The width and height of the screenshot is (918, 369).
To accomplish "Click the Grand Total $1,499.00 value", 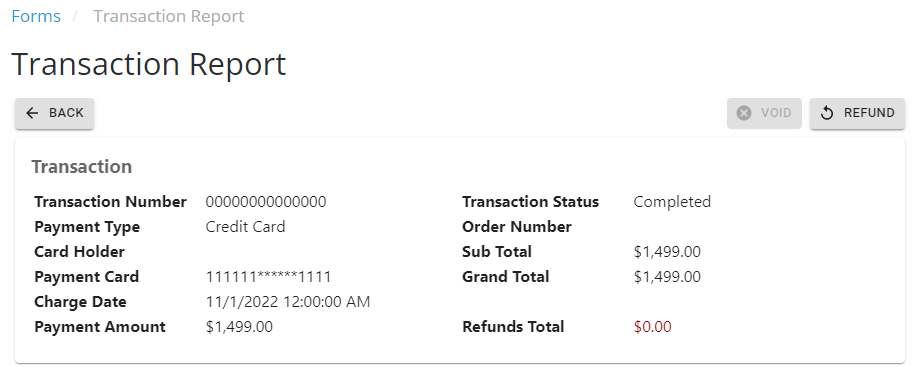I will pos(667,277).
